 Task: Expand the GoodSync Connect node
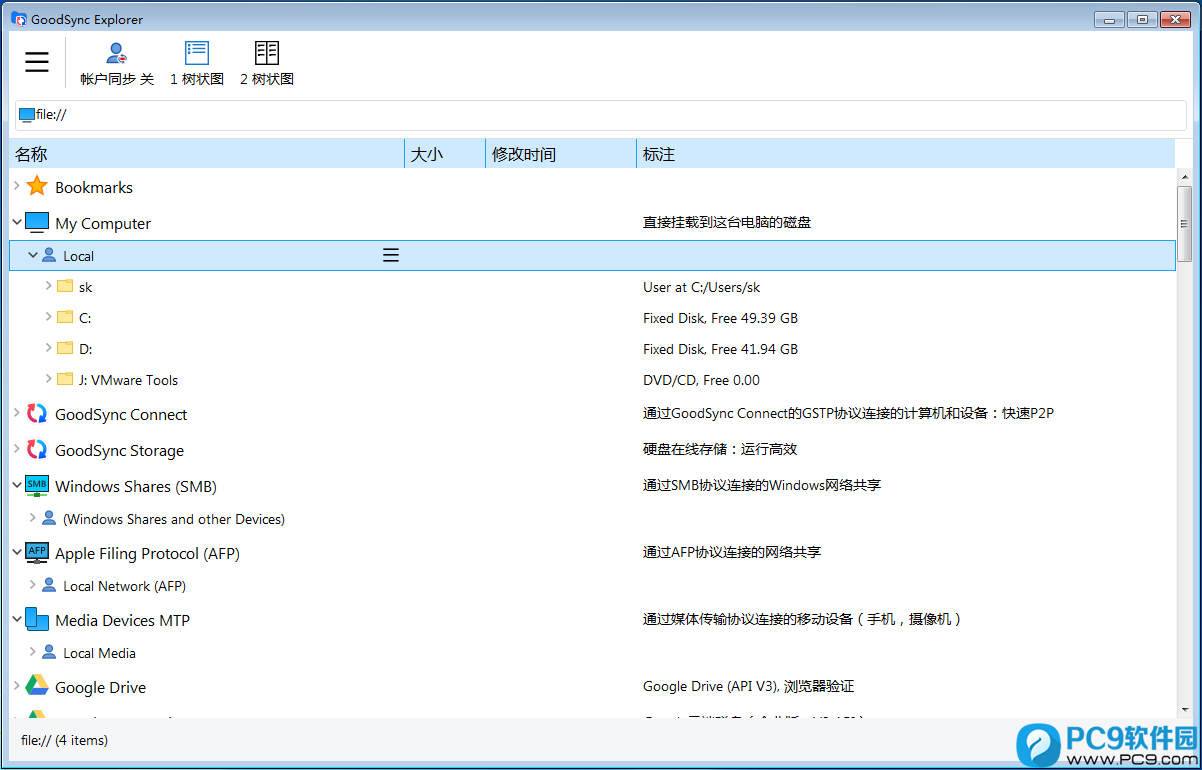[x=17, y=413]
